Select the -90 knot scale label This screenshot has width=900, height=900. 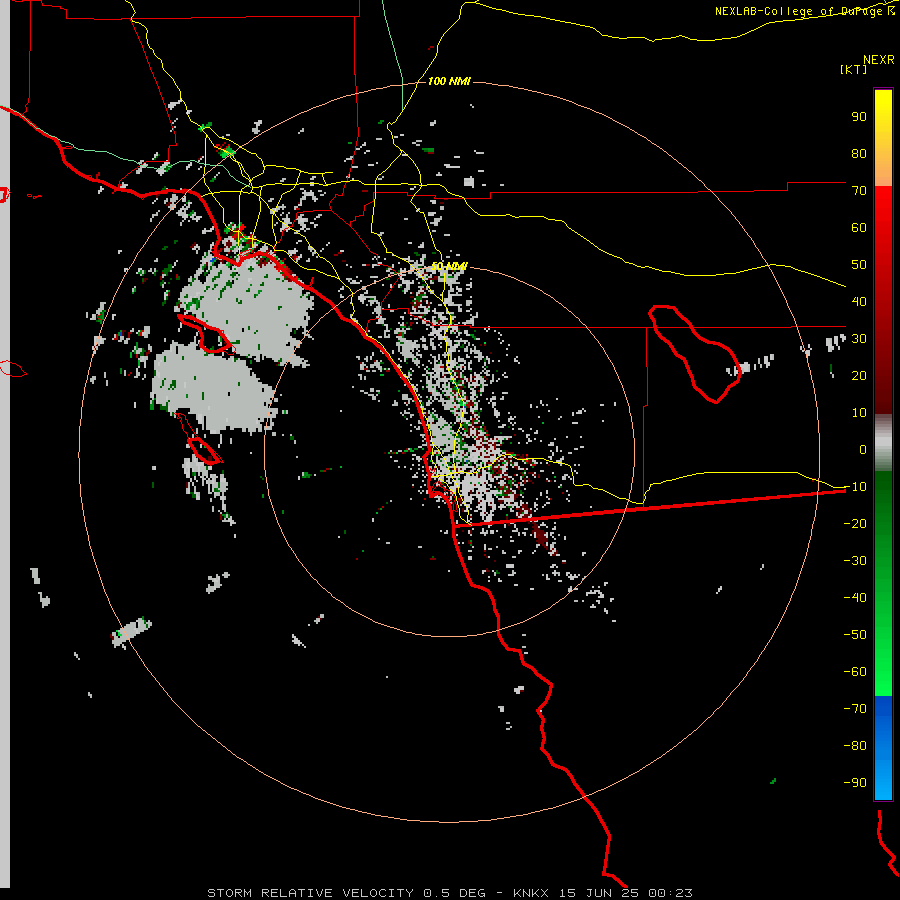point(855,782)
